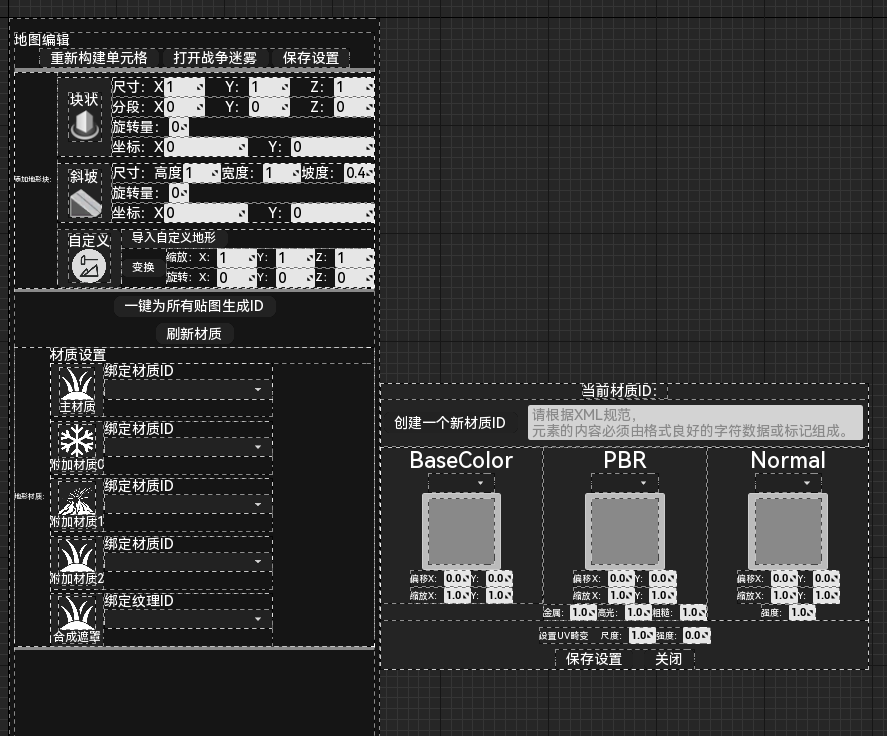Select the 主材质 grass icon
Image resolution: width=887 pixels, height=736 pixels.
coord(76,384)
